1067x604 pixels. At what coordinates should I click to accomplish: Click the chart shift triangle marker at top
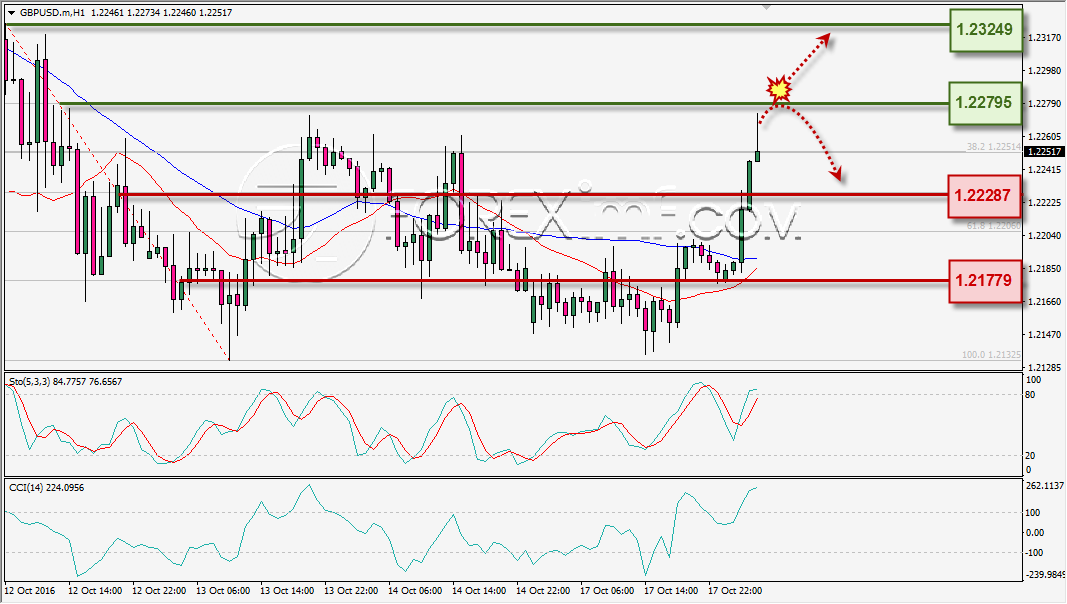(767, 7)
